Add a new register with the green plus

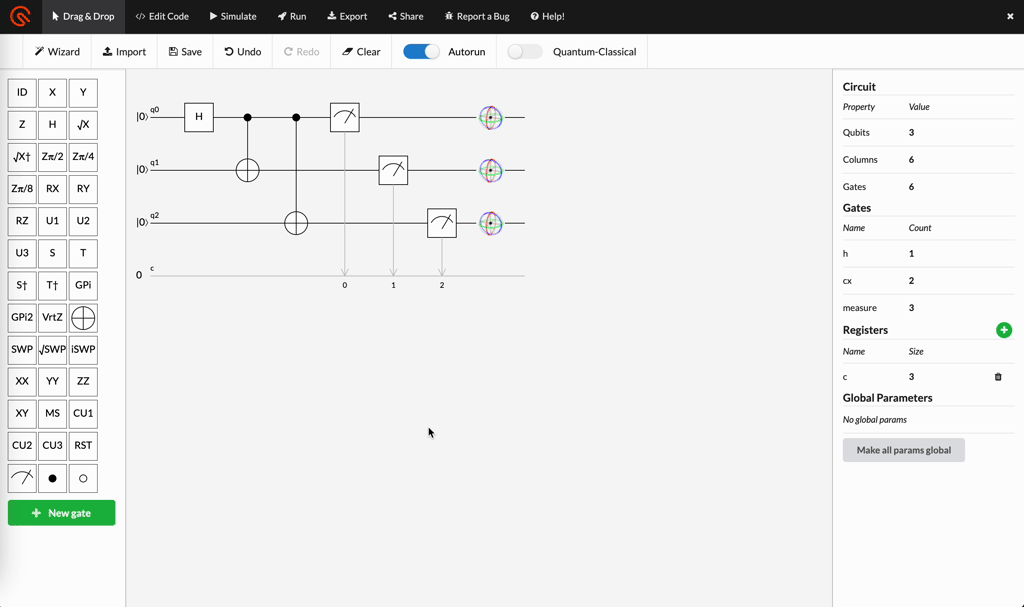[1004, 330]
